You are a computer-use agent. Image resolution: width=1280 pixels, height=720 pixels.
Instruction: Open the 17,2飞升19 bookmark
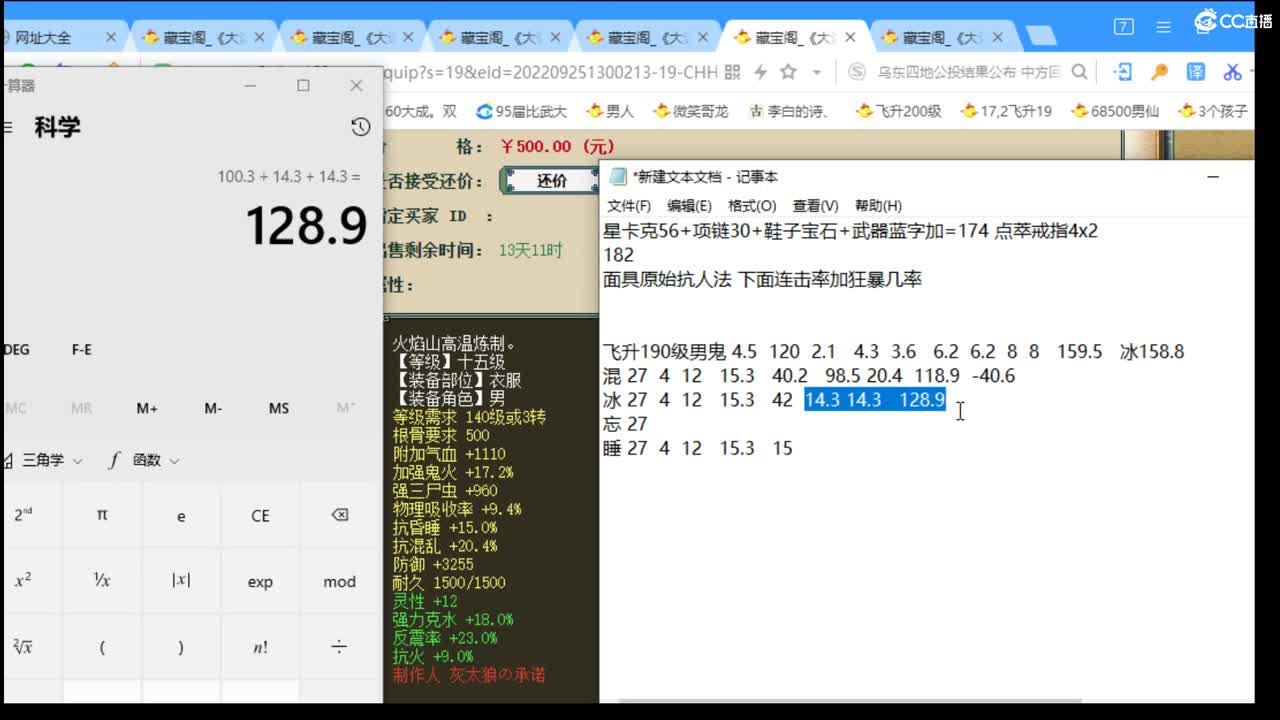pos(1006,111)
